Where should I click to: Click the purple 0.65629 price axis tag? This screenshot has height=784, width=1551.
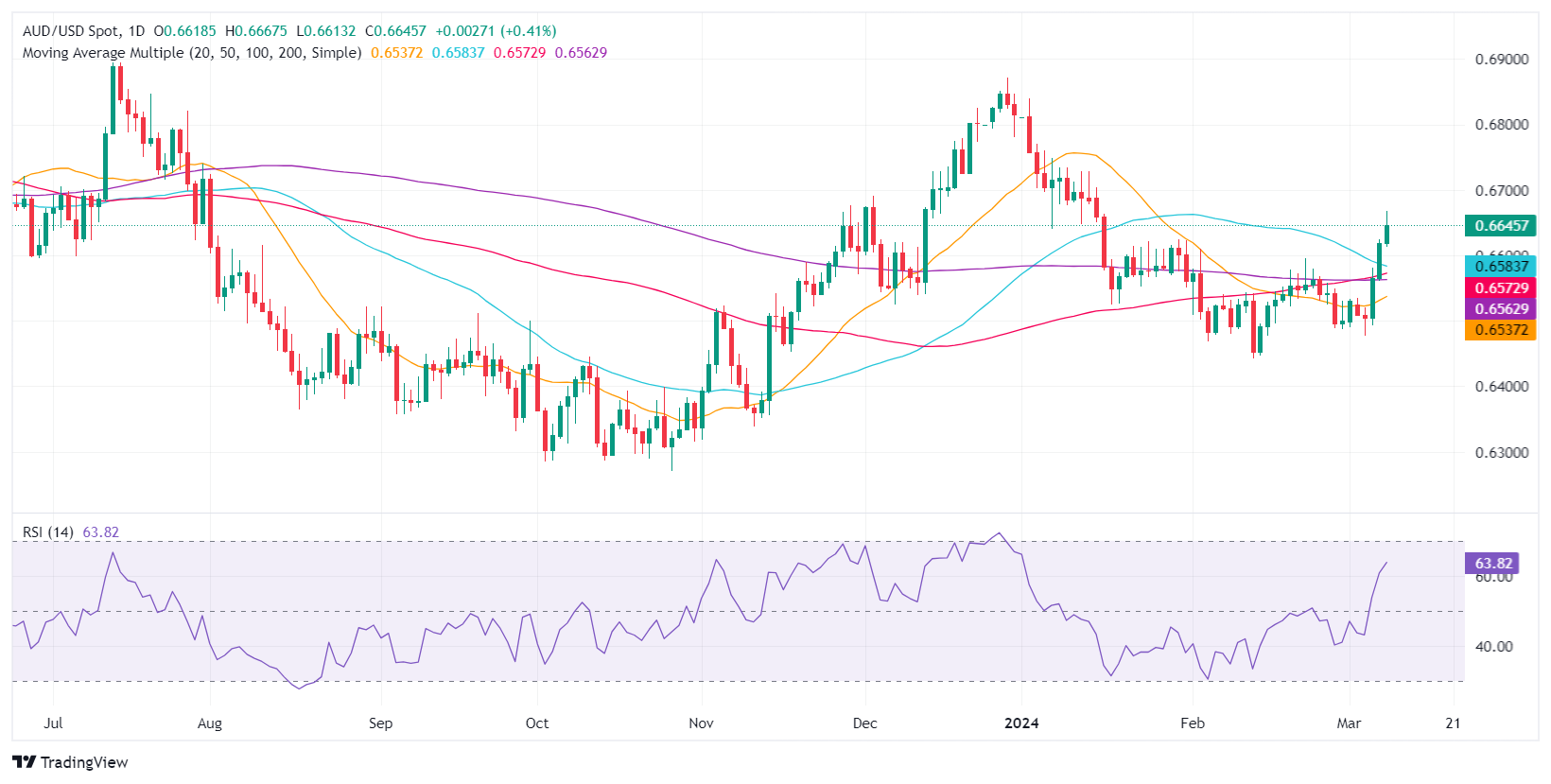(x=1500, y=308)
